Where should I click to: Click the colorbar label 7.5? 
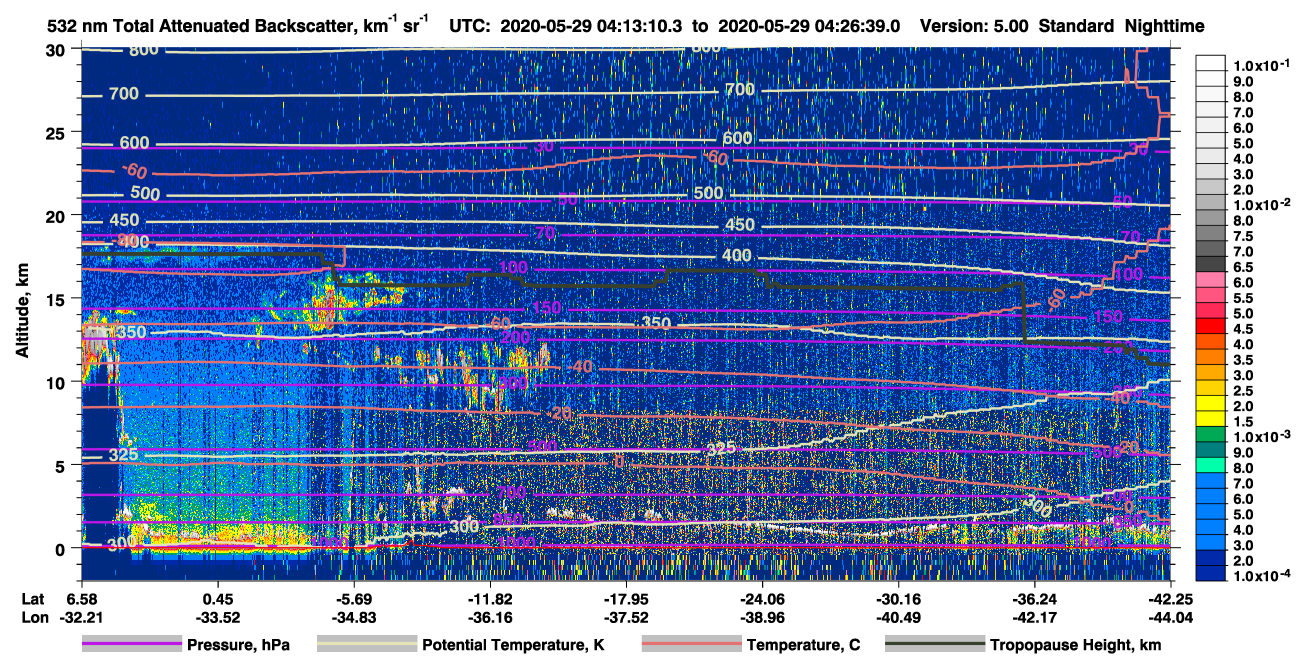[1243, 235]
